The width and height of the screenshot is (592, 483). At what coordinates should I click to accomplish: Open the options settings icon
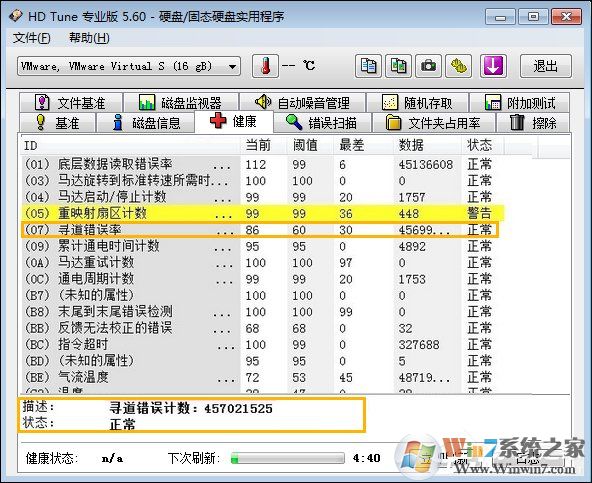tap(459, 66)
